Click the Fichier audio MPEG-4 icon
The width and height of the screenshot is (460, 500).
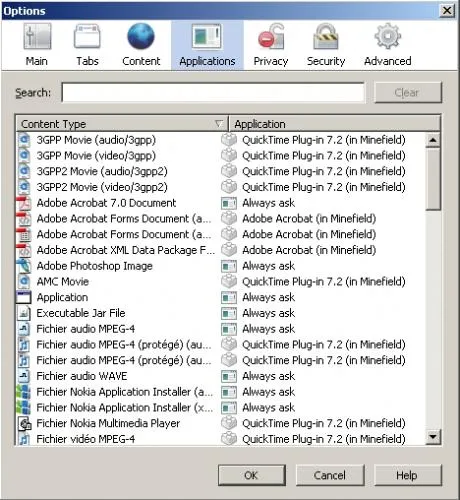pos(24,329)
